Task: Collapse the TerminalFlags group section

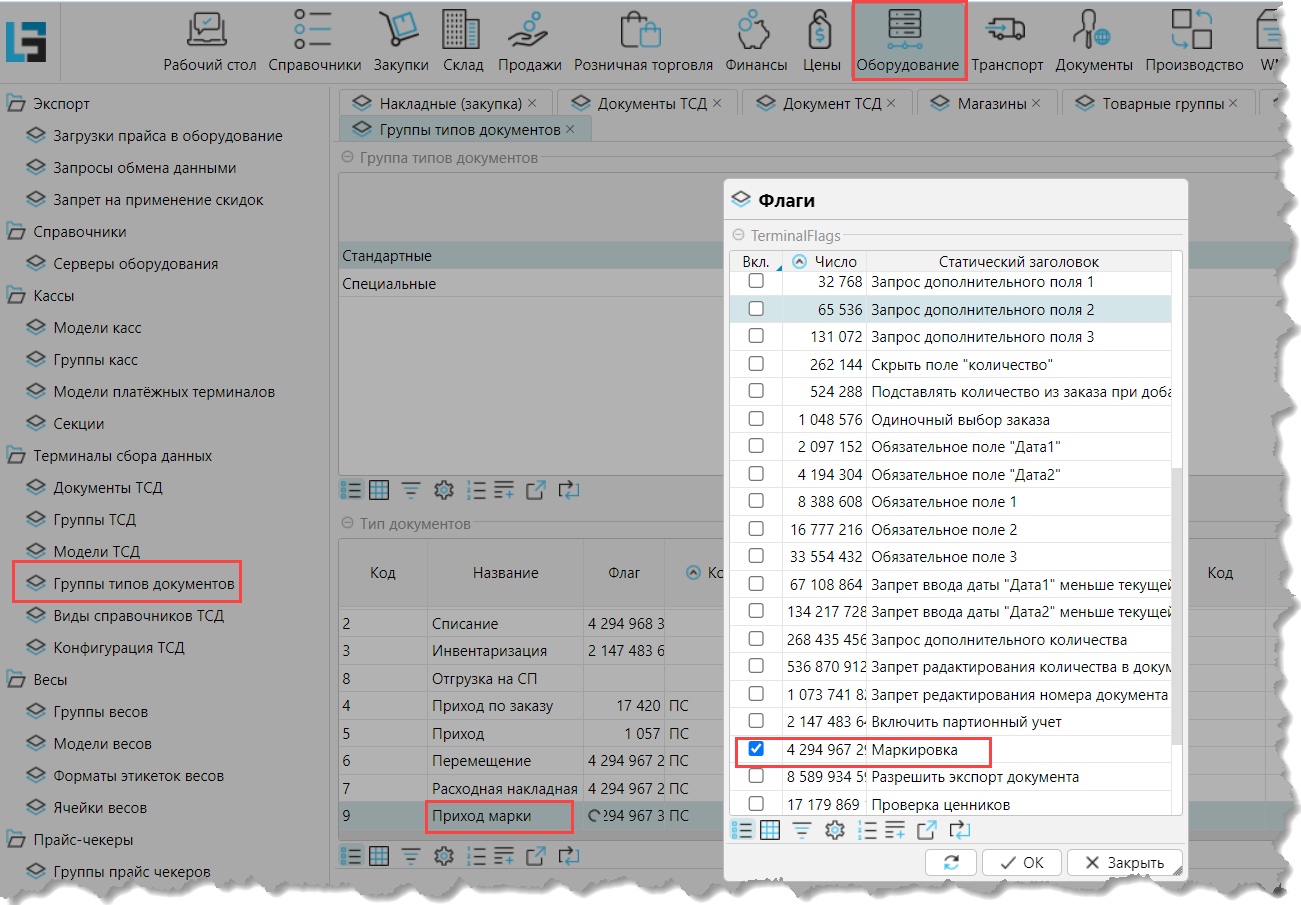Action: click(739, 236)
